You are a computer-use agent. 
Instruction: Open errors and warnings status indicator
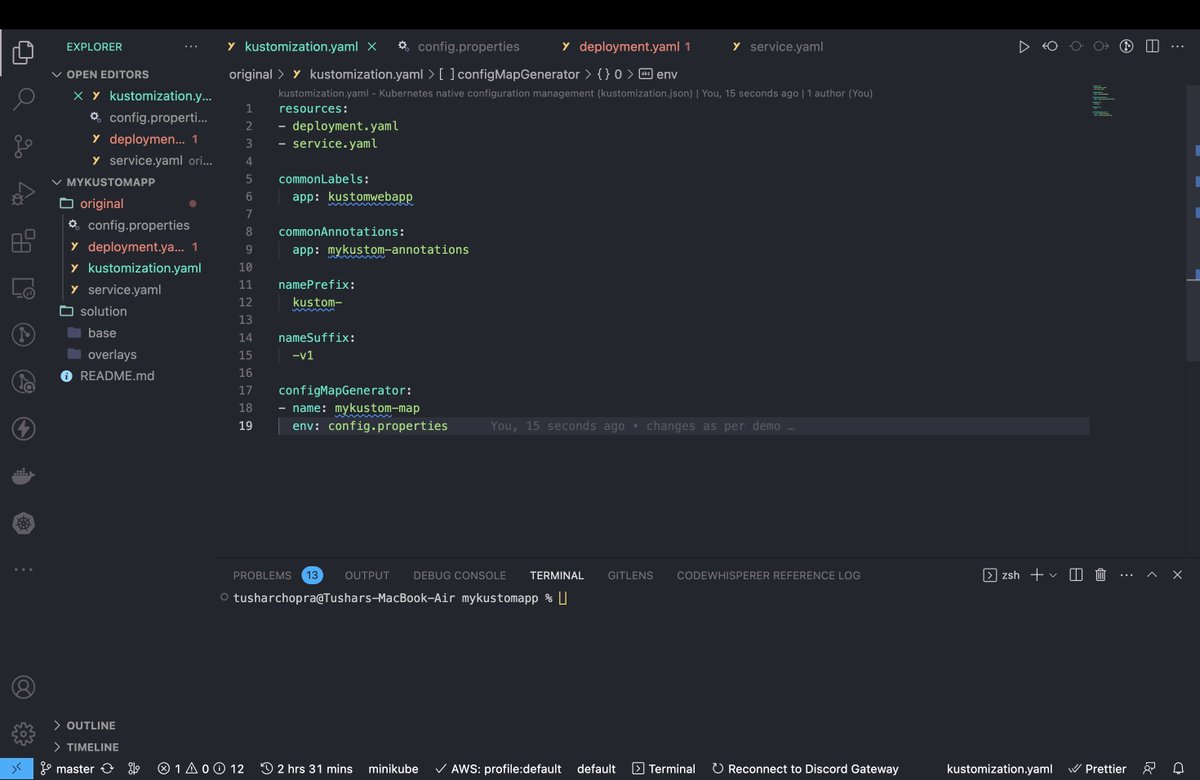[x=200, y=769]
